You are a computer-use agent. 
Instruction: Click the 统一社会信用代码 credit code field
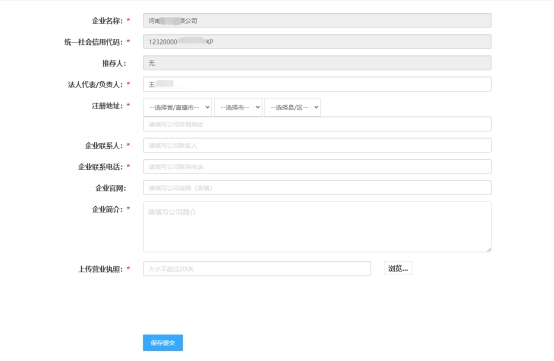[317, 42]
